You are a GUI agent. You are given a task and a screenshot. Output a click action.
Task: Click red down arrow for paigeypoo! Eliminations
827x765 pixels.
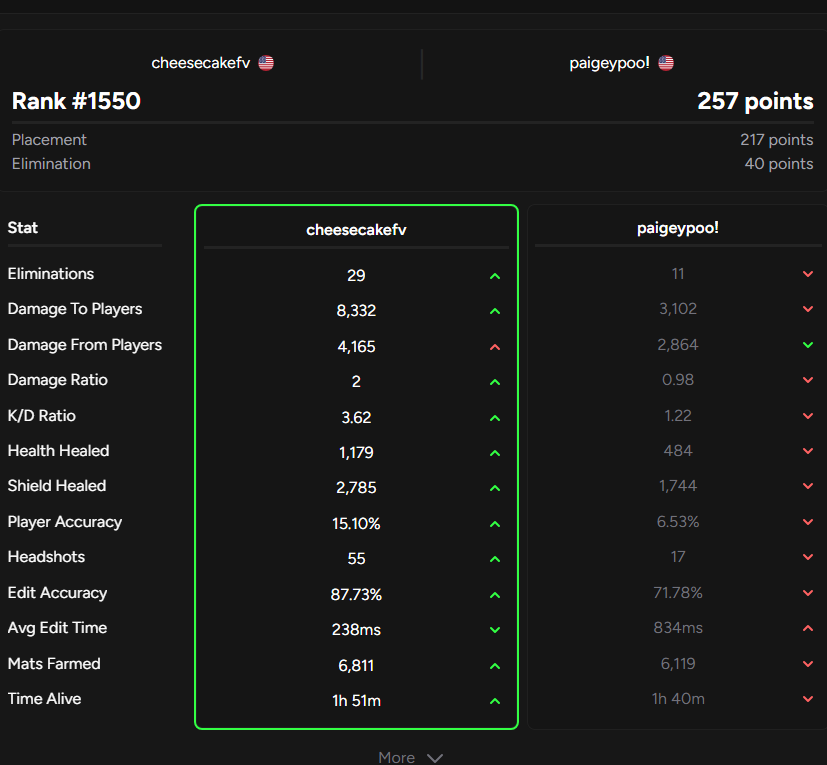click(807, 274)
